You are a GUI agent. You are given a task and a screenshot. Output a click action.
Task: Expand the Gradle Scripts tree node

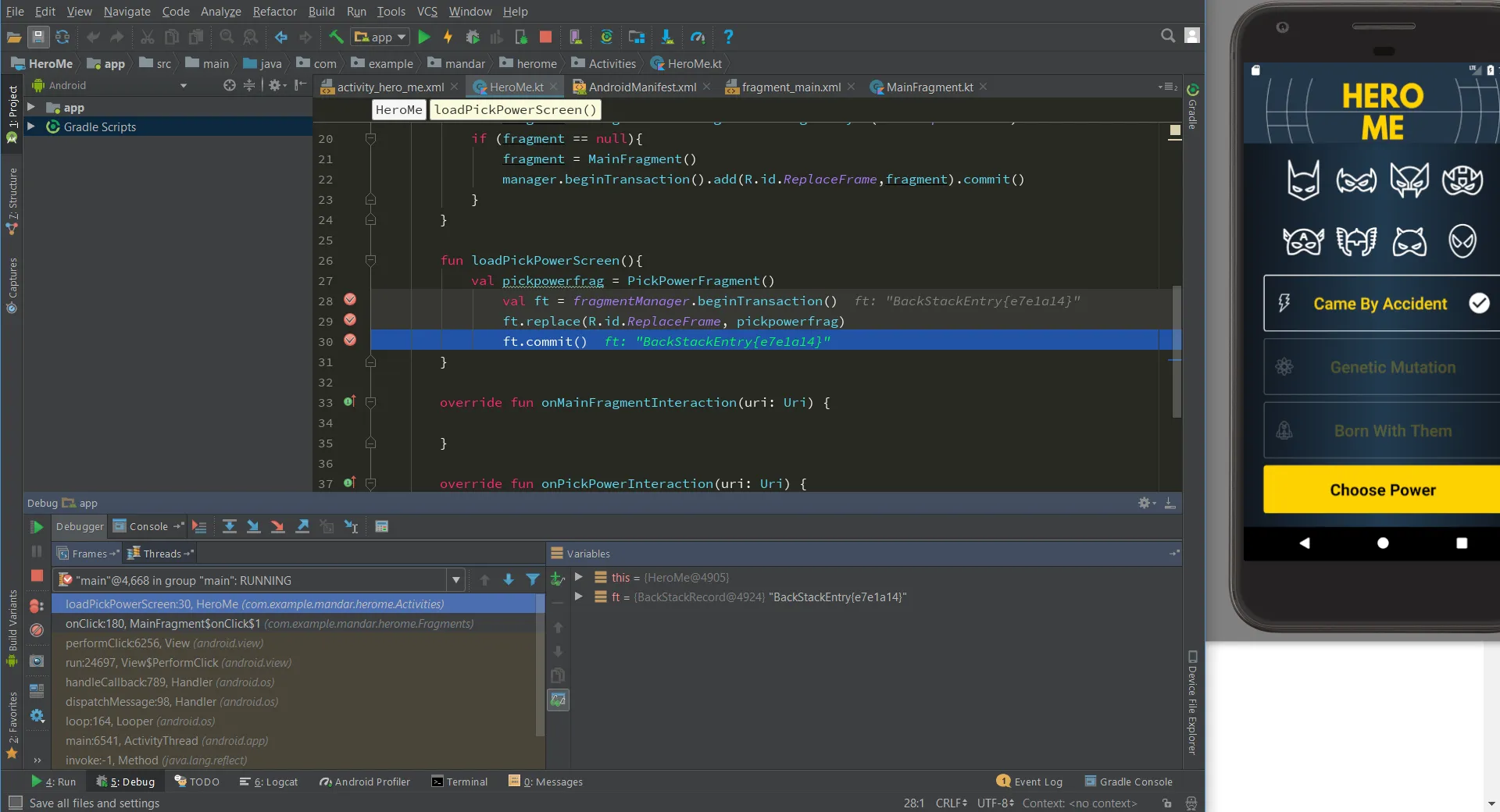(31, 126)
